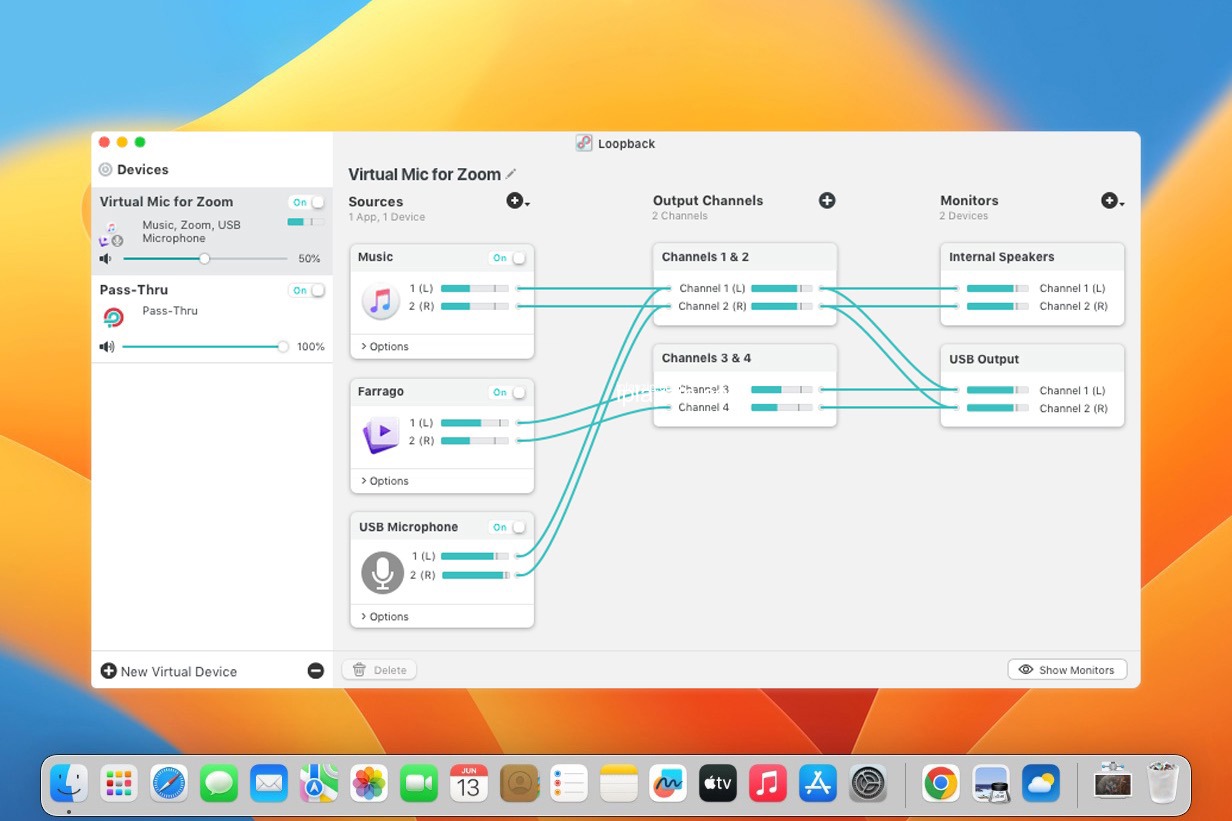Open the Monitors add plus menu
Image resolution: width=1232 pixels, height=821 pixels.
(1112, 201)
